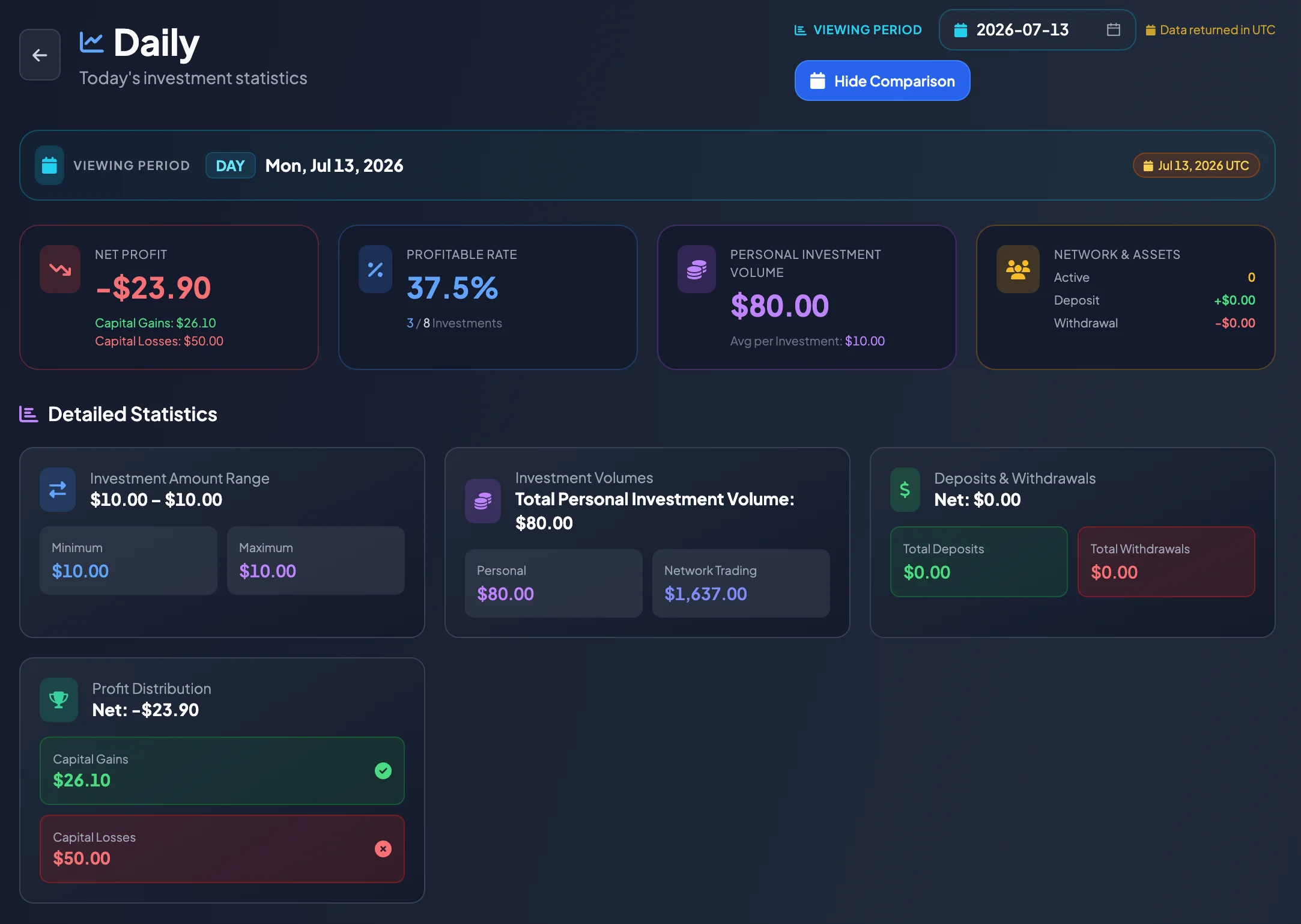1301x924 pixels.
Task: Click the Net: $0.00 deposits text
Action: pos(977,500)
